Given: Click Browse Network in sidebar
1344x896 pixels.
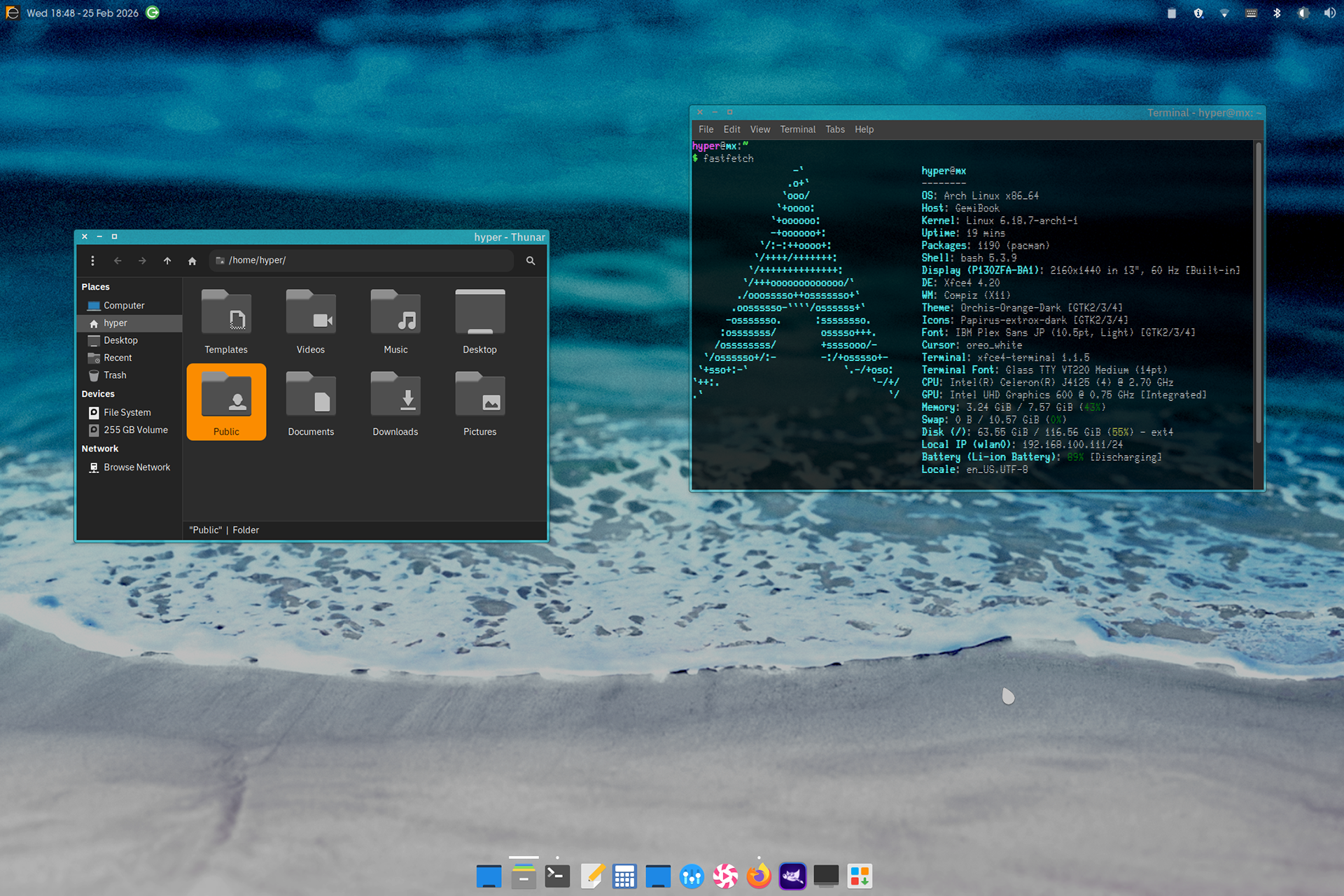Looking at the screenshot, I should click(x=136, y=468).
